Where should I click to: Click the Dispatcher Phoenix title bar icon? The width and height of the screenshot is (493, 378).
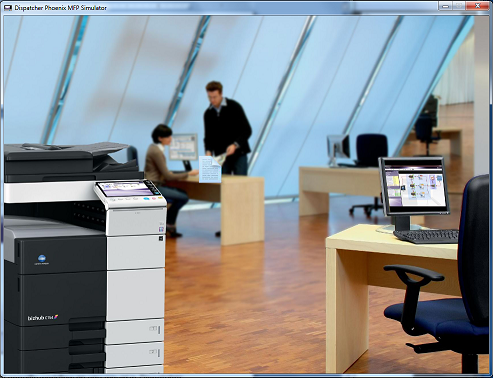tap(8, 7)
